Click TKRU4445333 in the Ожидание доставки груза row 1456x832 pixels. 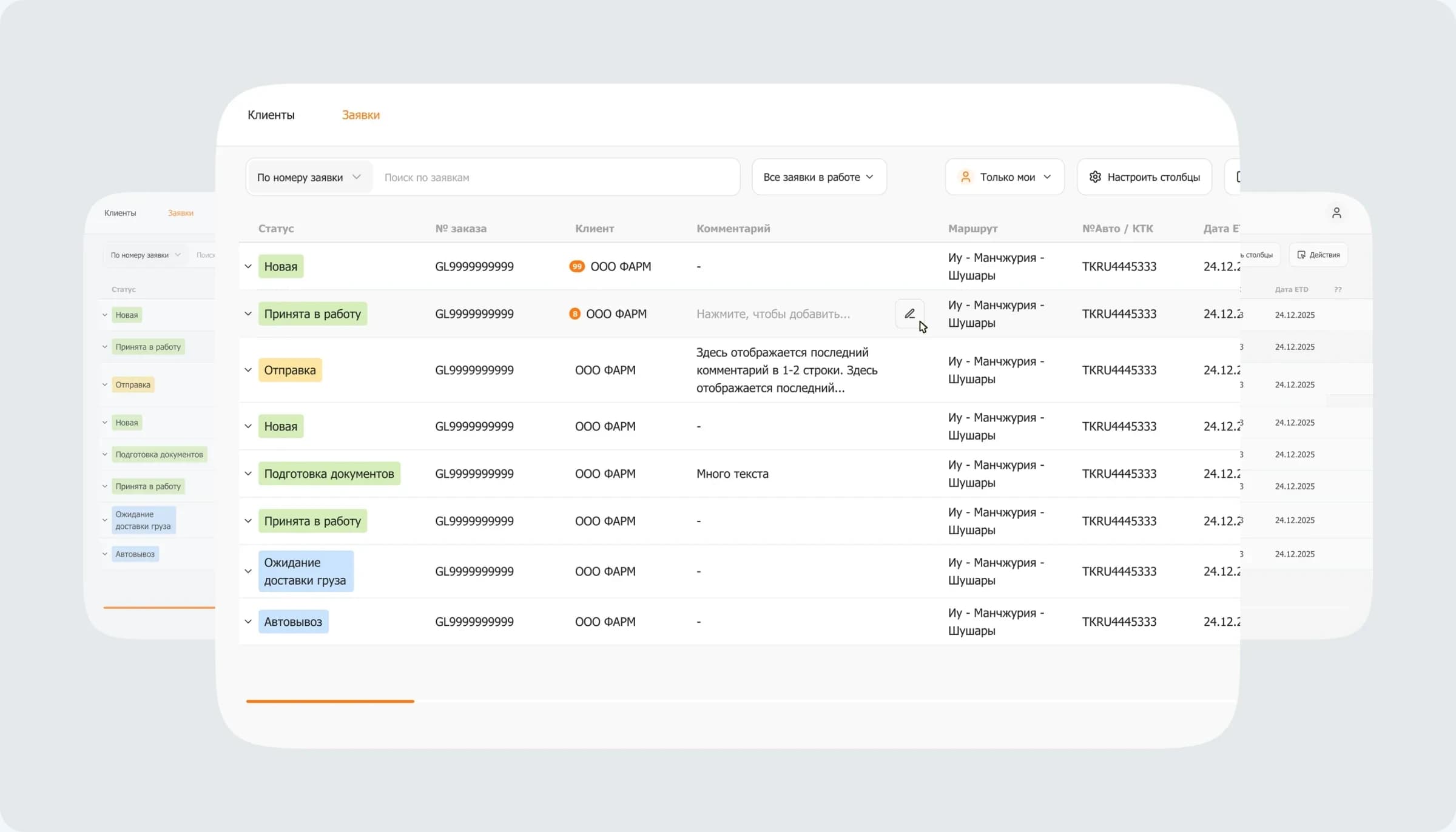(1119, 571)
